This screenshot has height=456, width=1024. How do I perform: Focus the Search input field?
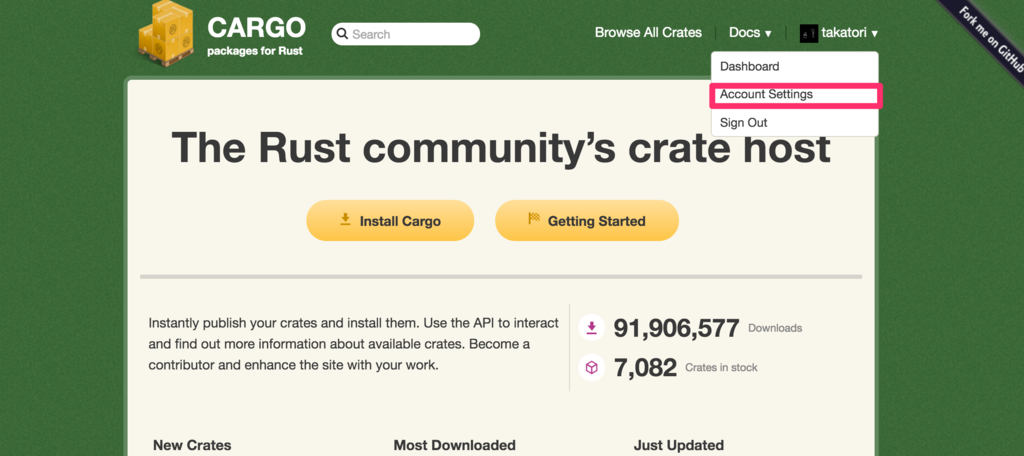point(406,34)
